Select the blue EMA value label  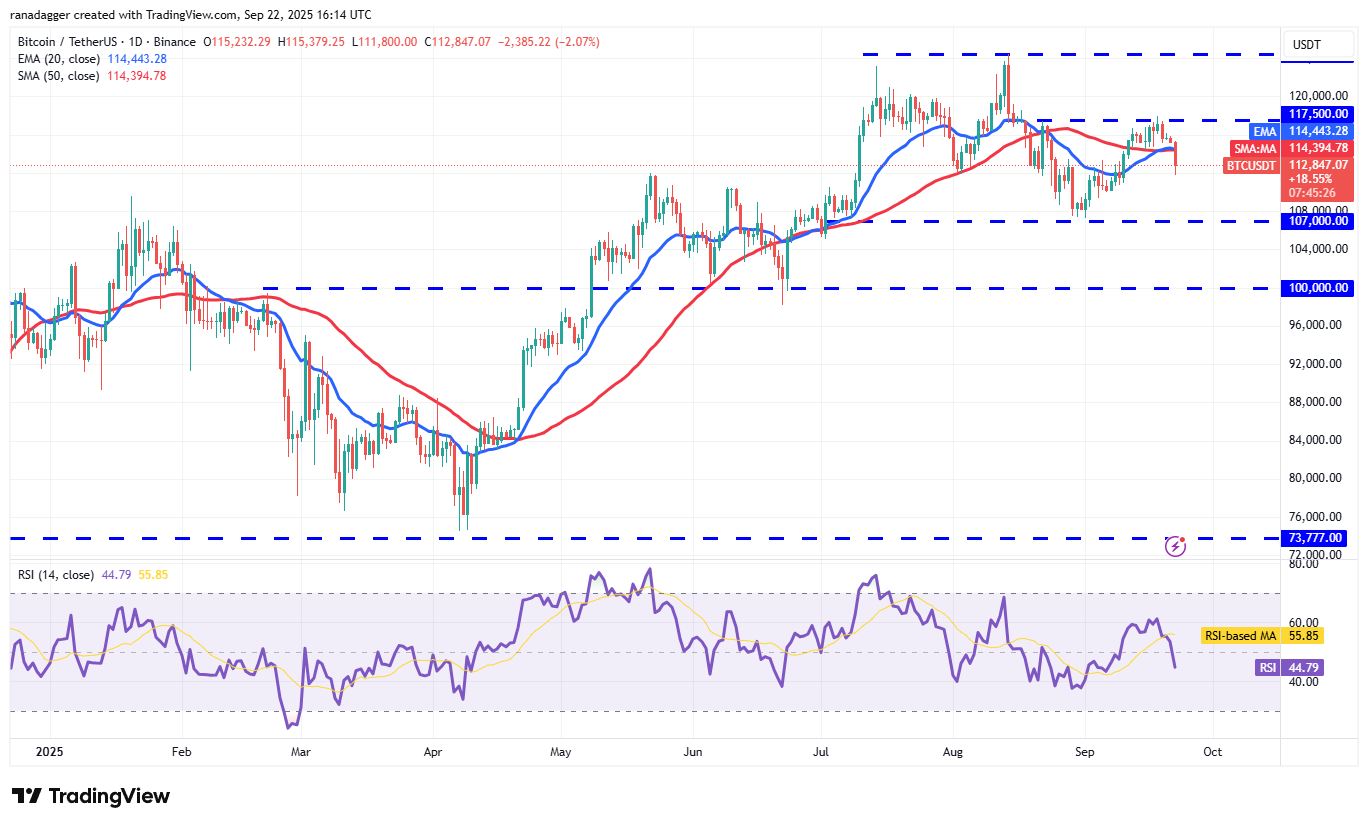[1317, 130]
